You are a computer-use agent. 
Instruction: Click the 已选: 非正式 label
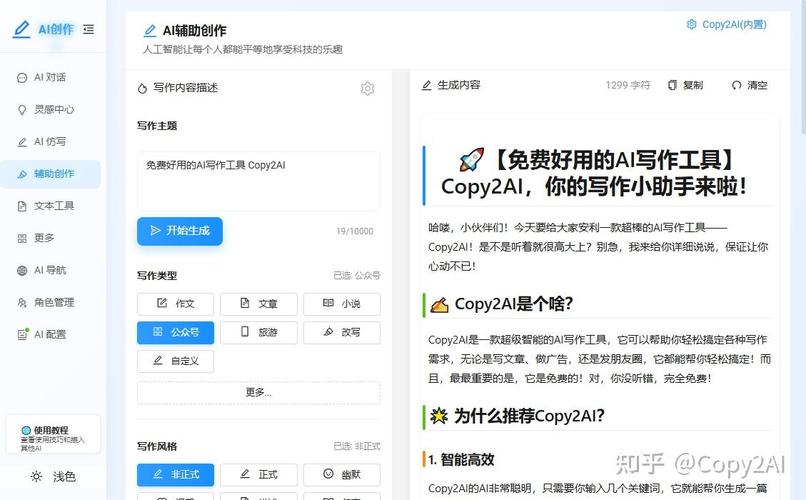pyautogui.click(x=357, y=446)
